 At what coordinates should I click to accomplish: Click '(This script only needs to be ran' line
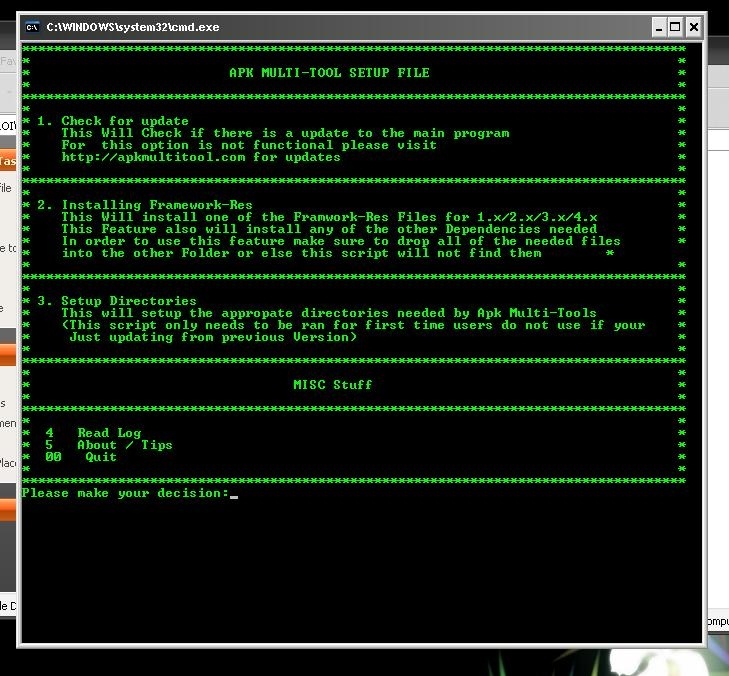353,325
